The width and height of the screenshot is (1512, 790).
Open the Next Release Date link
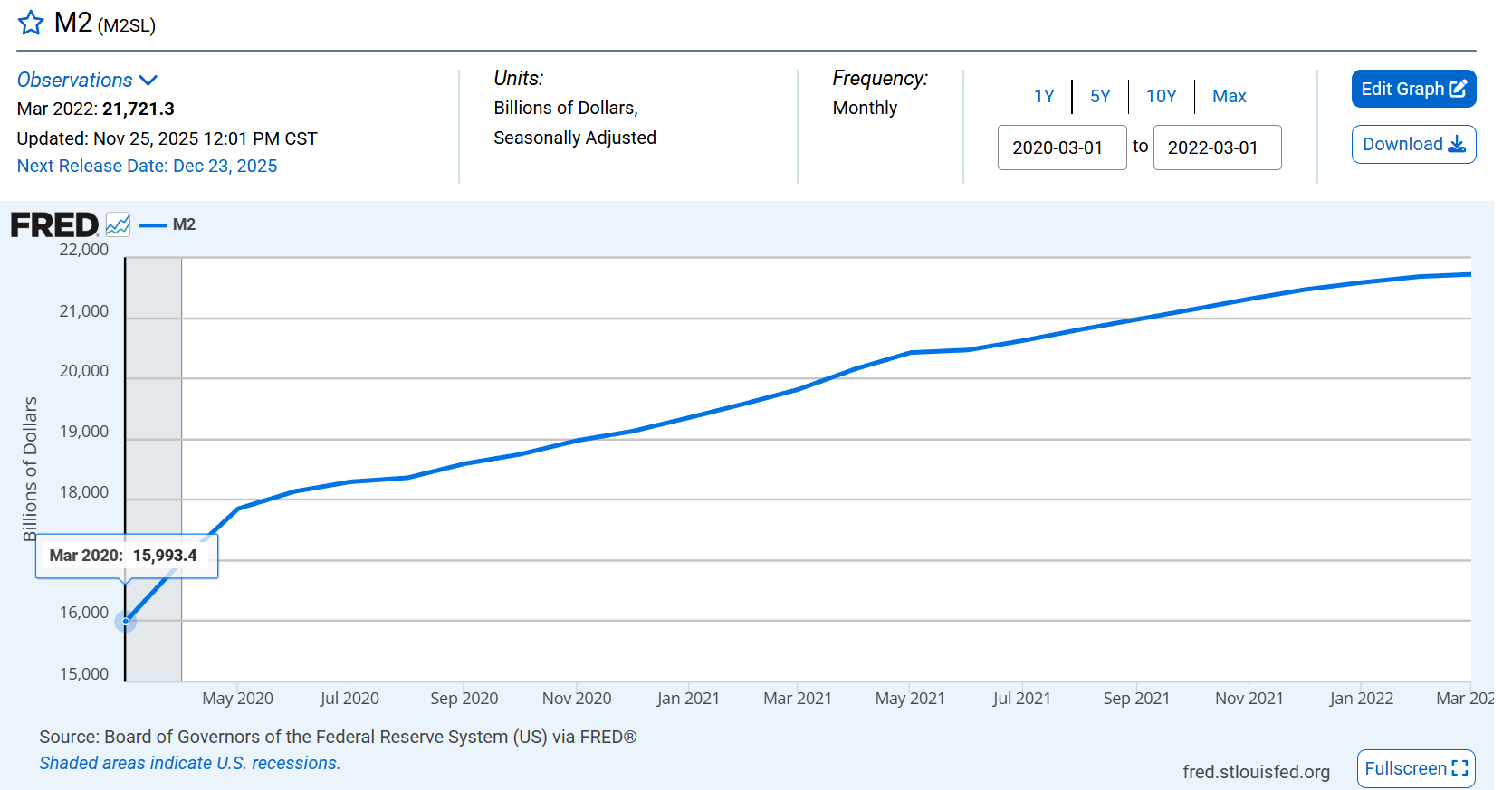pos(147,166)
